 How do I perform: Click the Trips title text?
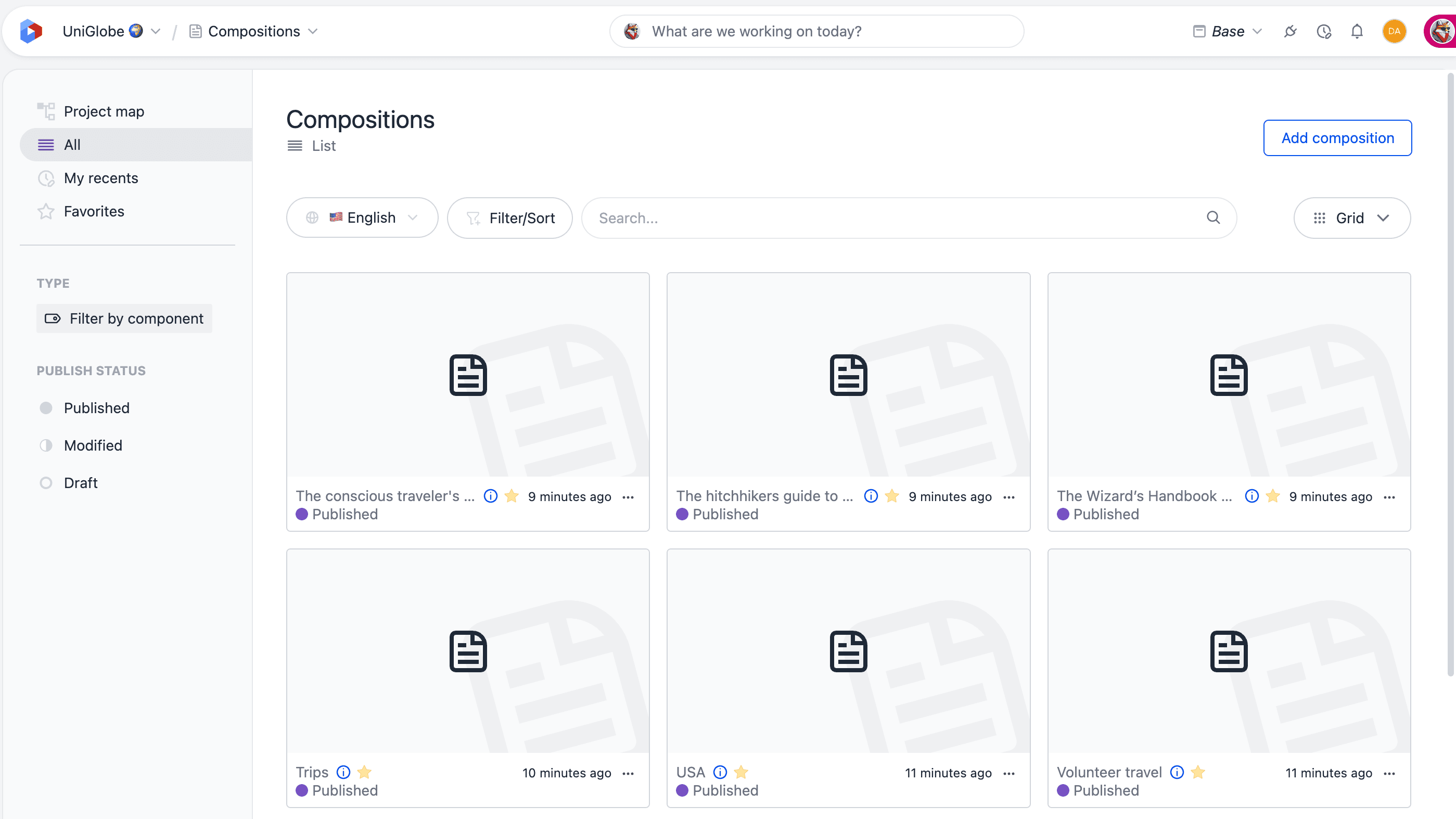click(312, 772)
